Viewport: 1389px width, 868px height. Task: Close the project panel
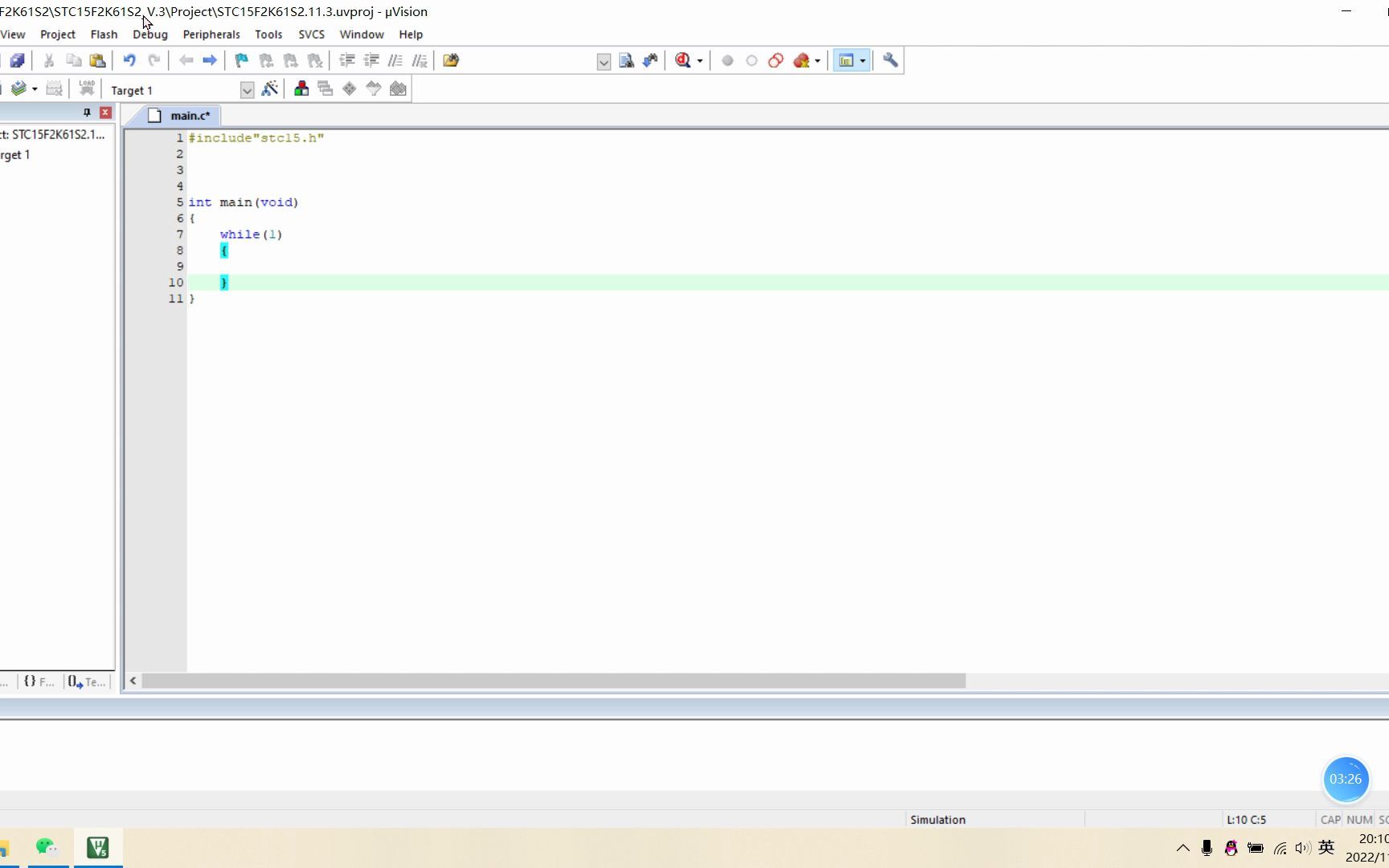(105, 113)
